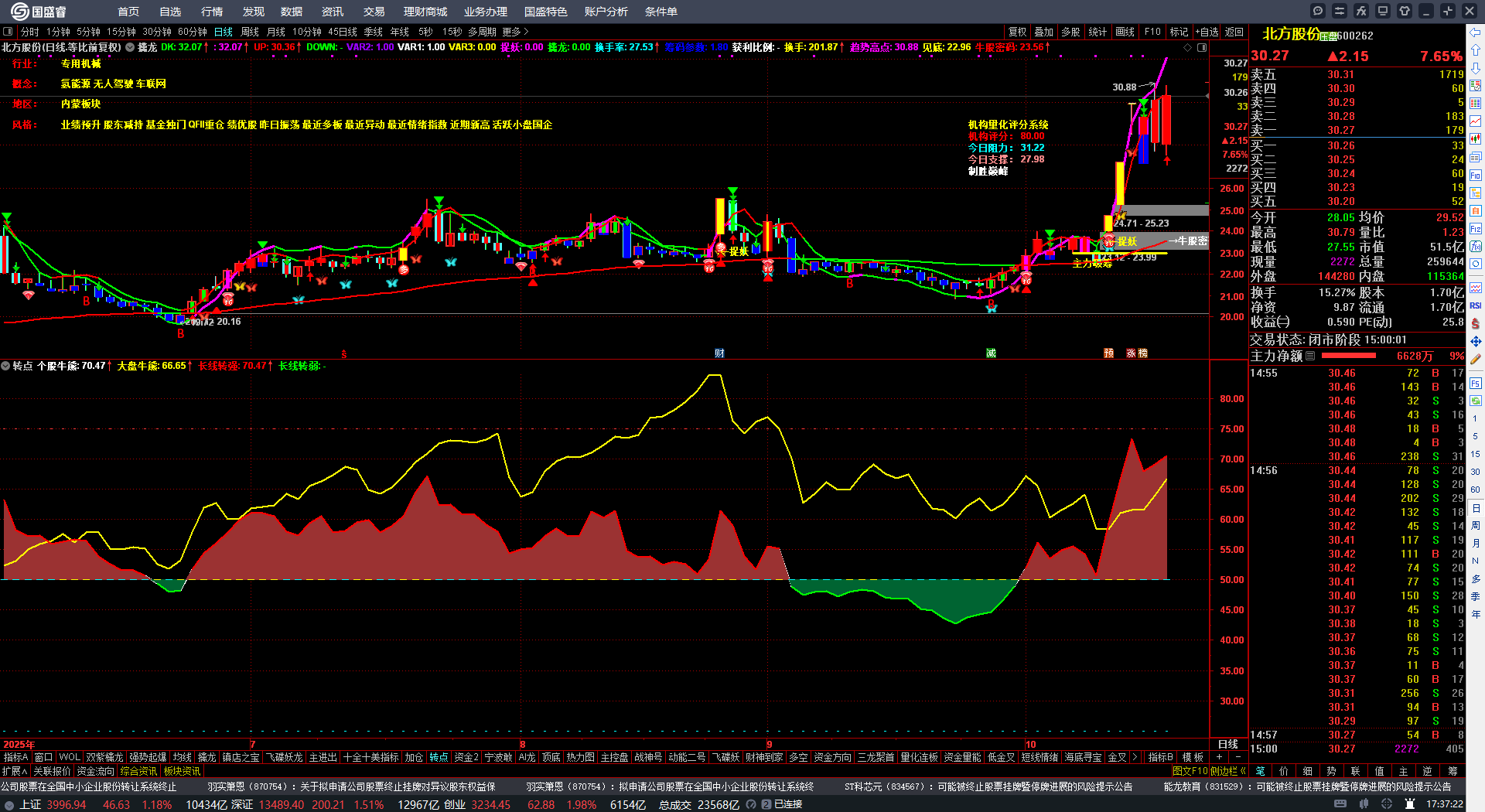The image size is (1485, 812).
Task: Toggle the 多股 multi-stock view
Action: [x=1070, y=32]
